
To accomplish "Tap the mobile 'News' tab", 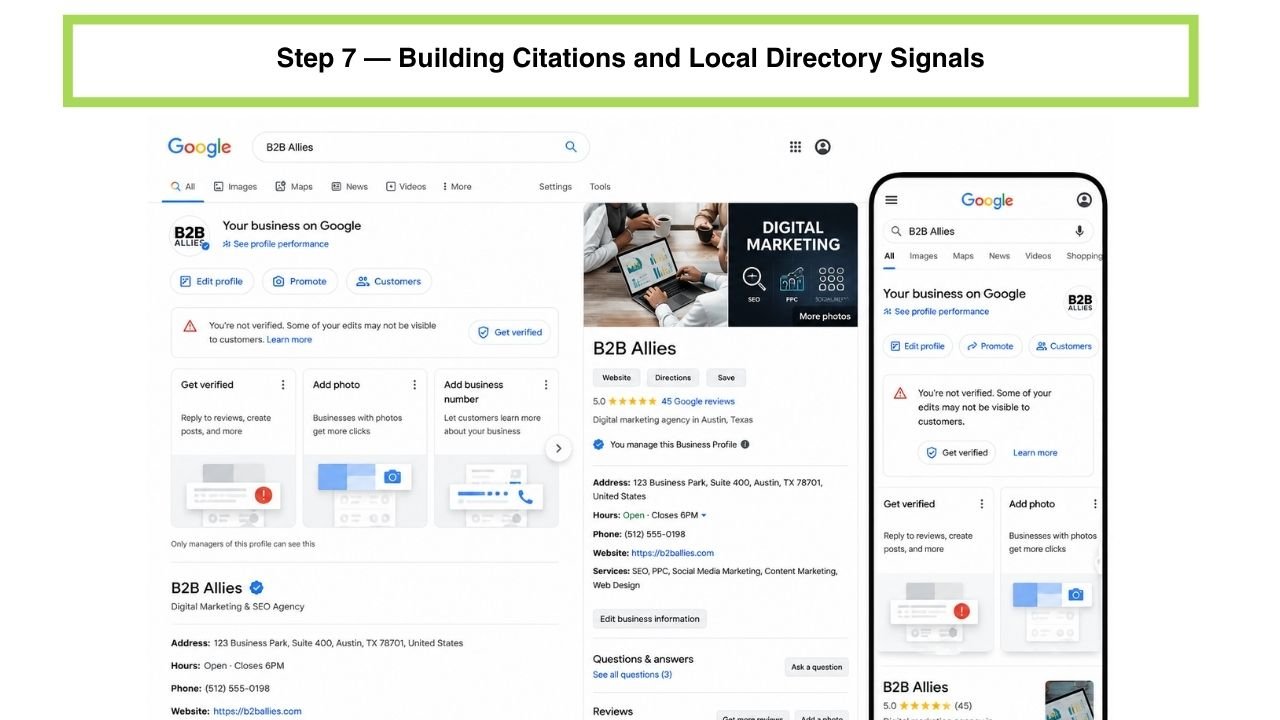I will click(999, 256).
